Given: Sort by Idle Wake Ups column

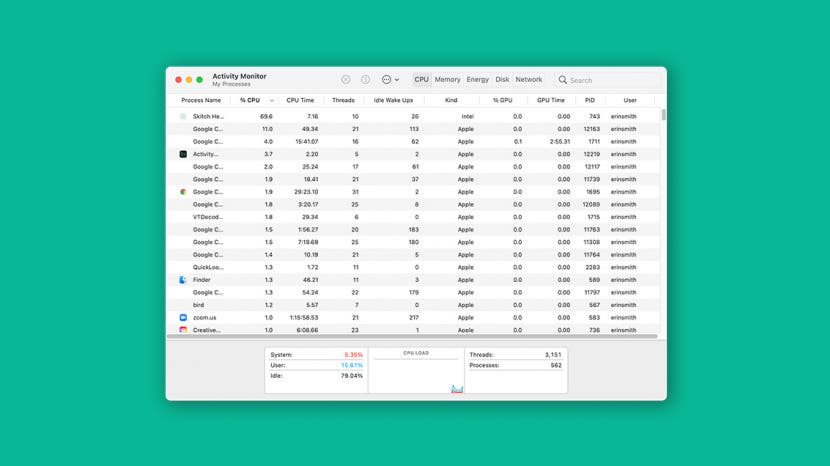Looking at the screenshot, I should tap(393, 100).
